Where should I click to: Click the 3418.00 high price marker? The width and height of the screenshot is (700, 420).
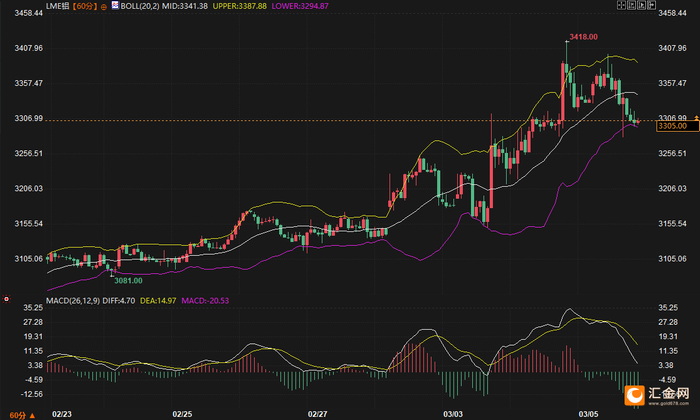[x=583, y=37]
